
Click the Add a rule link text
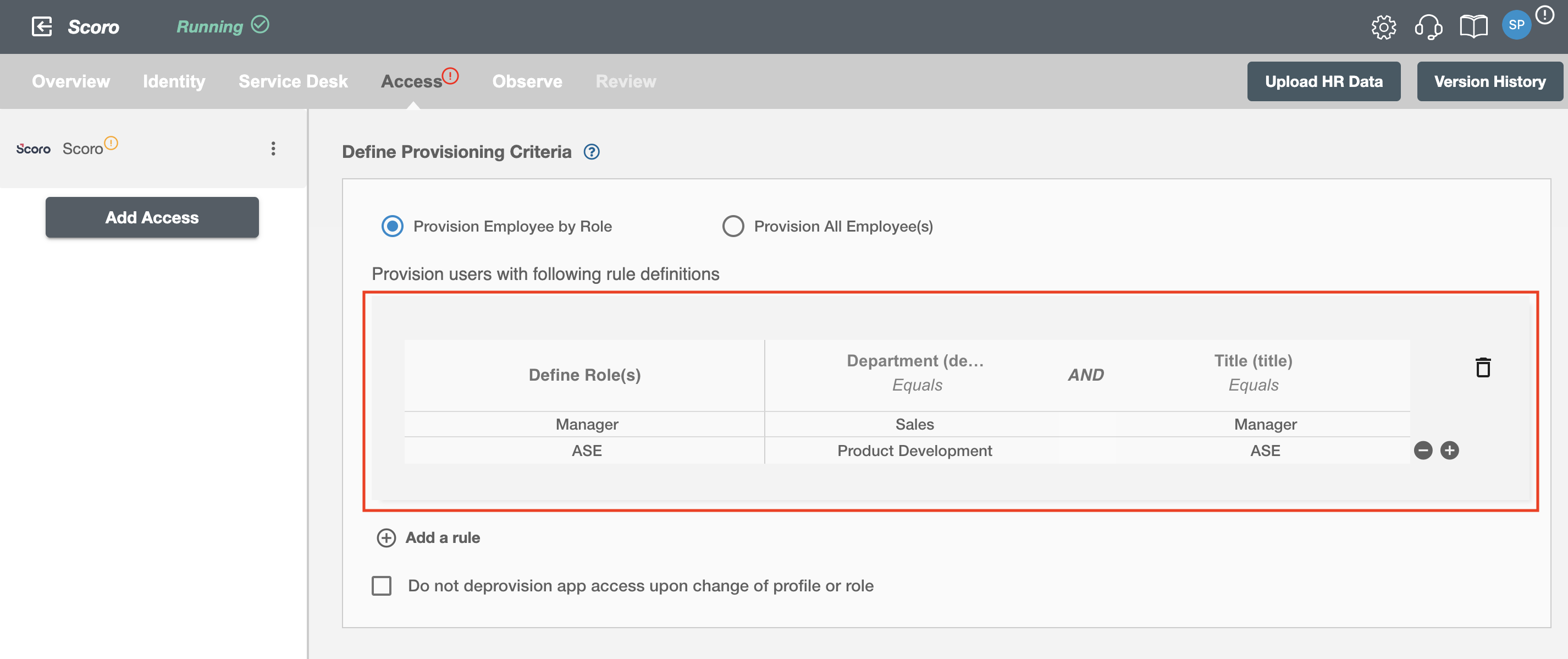click(x=443, y=538)
